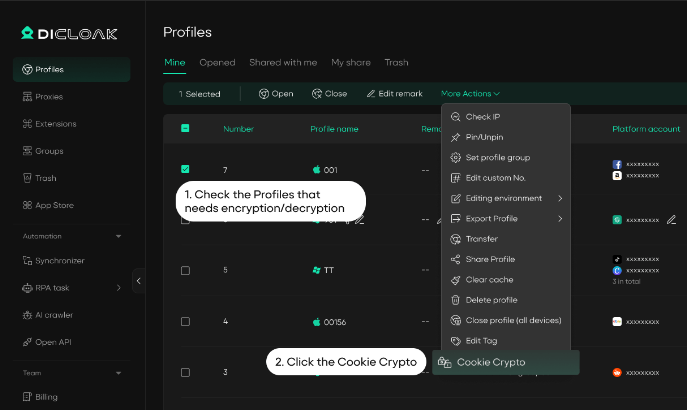Click the Delete profile trash icon
Image resolution: width=687 pixels, height=410 pixels.
coord(456,300)
